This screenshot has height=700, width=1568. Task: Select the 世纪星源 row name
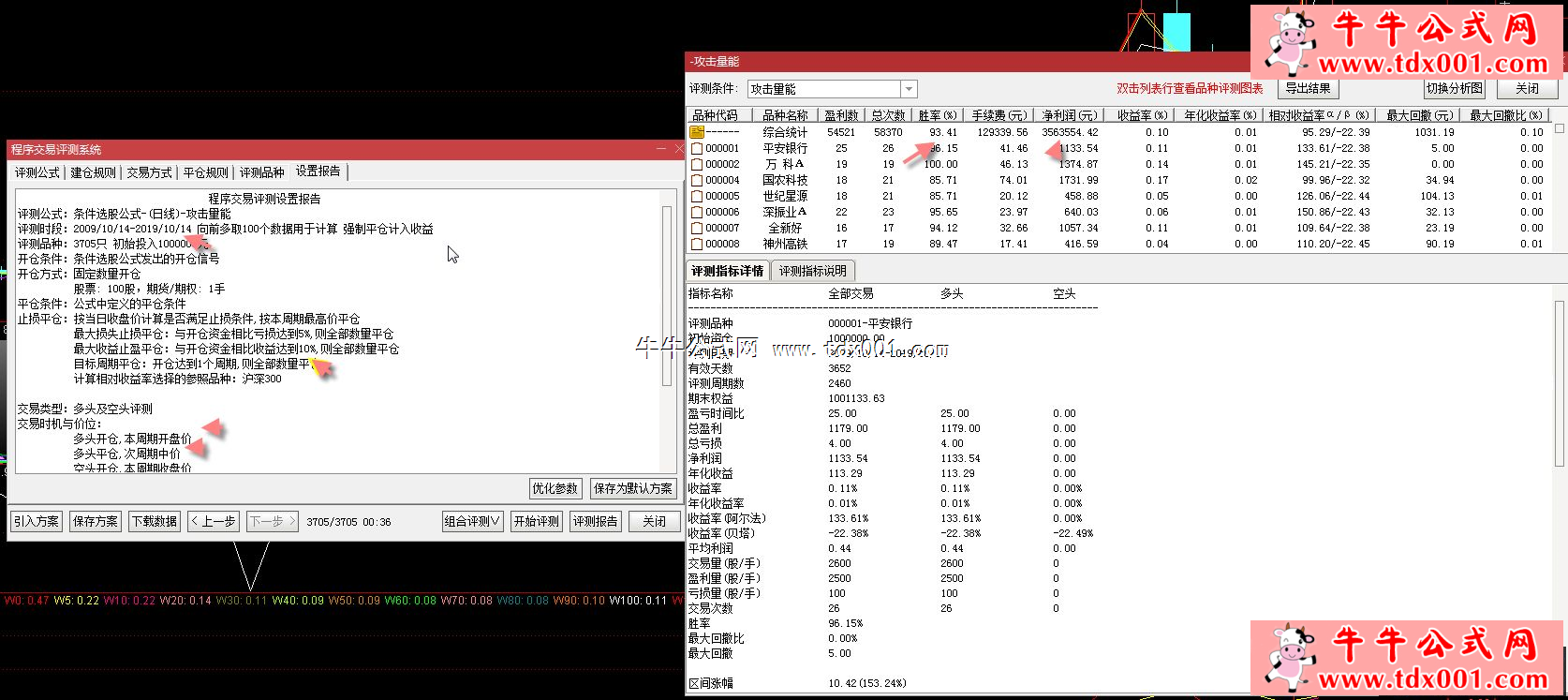(785, 196)
